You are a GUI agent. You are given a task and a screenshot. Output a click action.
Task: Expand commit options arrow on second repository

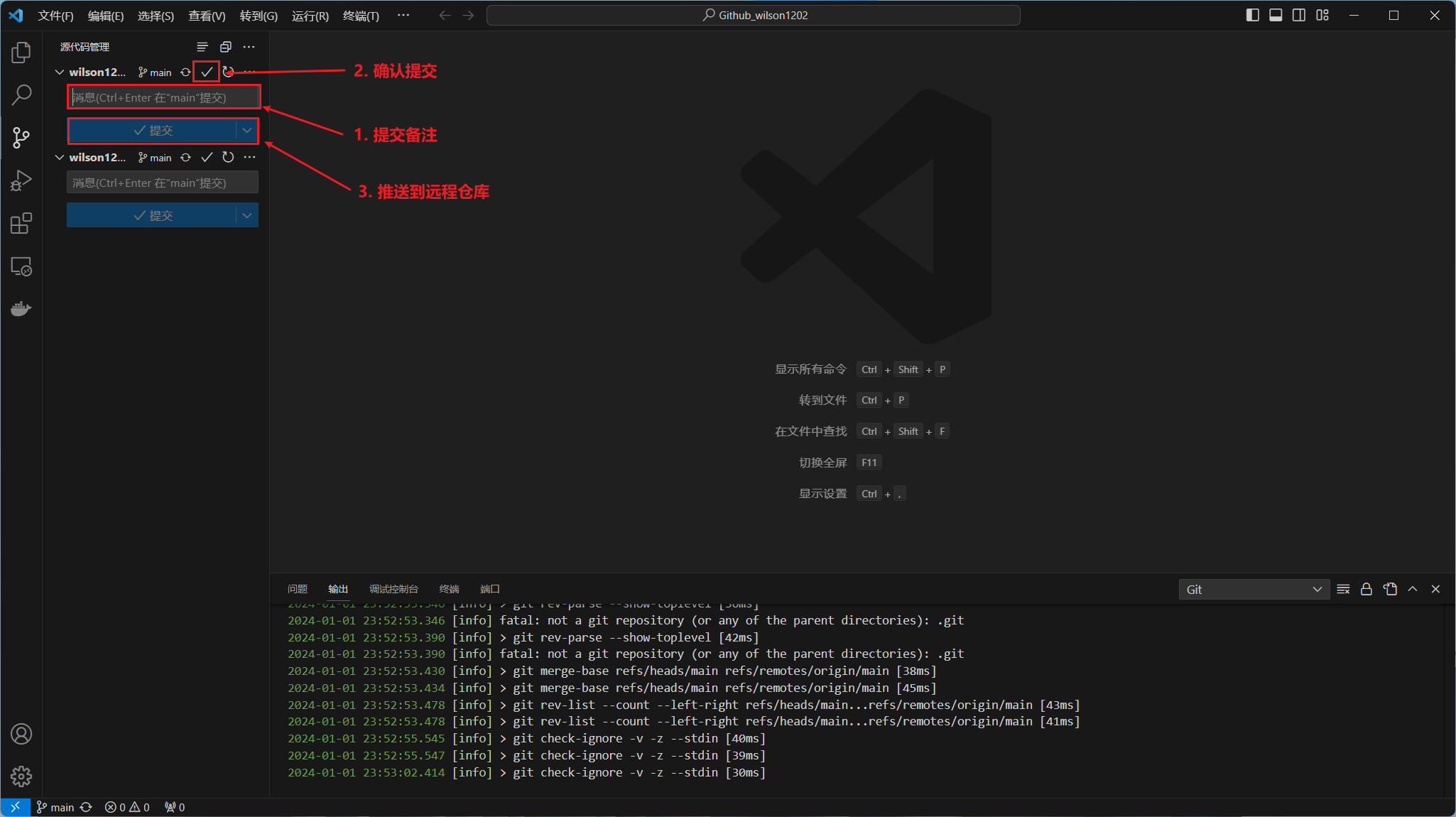click(246, 215)
